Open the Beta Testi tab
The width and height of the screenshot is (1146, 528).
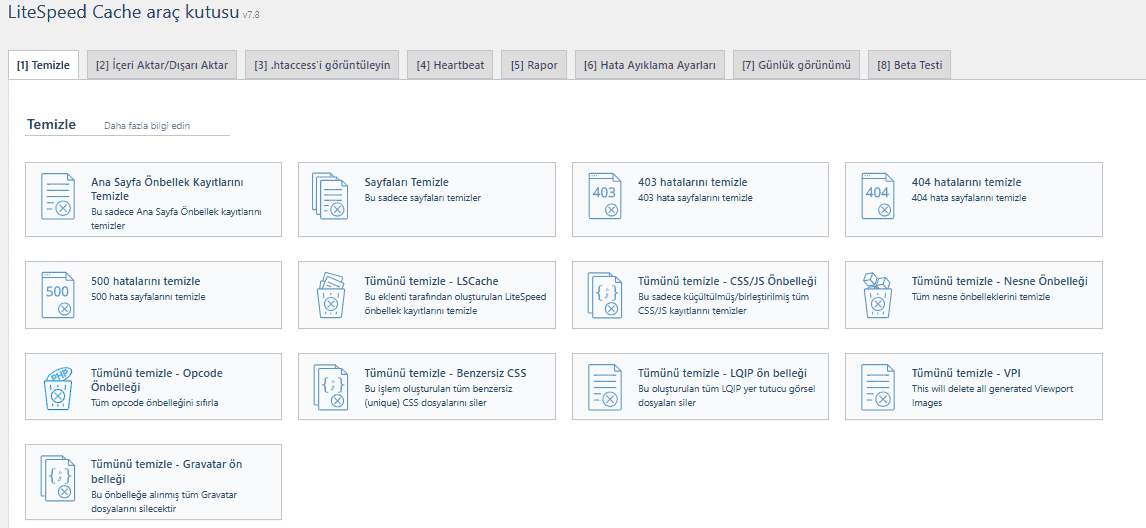tap(909, 66)
